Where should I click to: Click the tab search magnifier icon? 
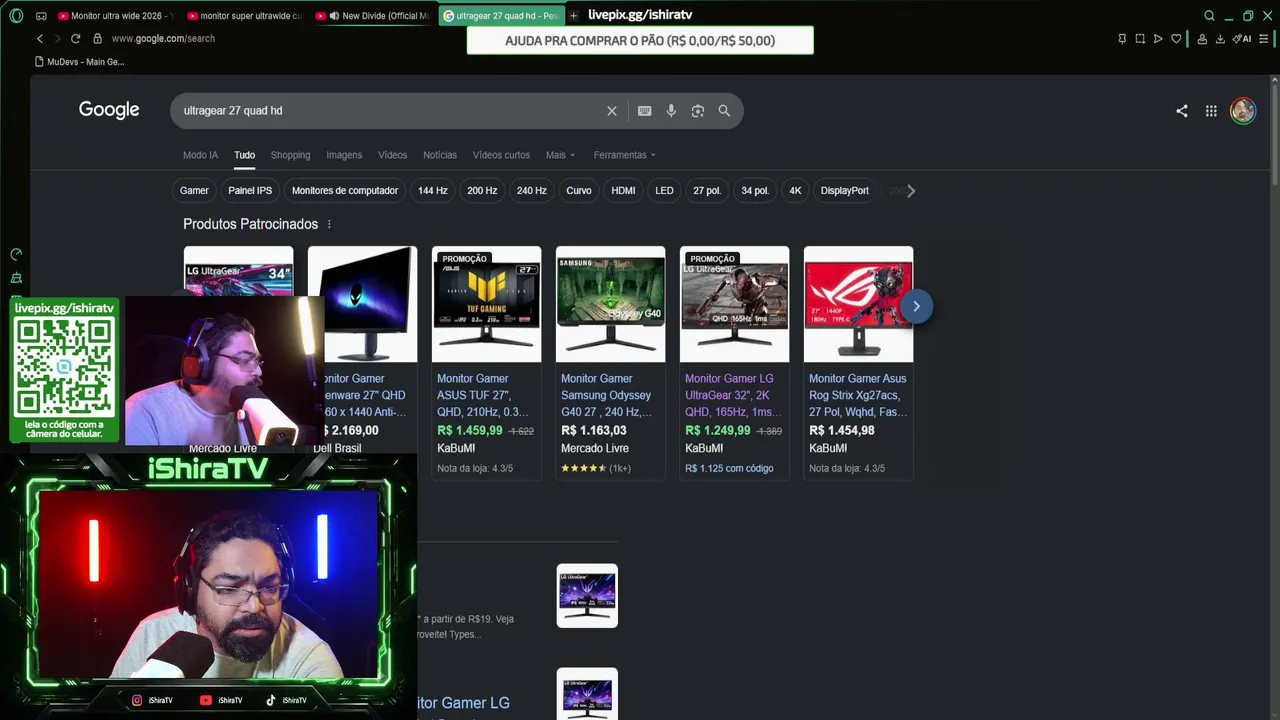[x=1209, y=16]
